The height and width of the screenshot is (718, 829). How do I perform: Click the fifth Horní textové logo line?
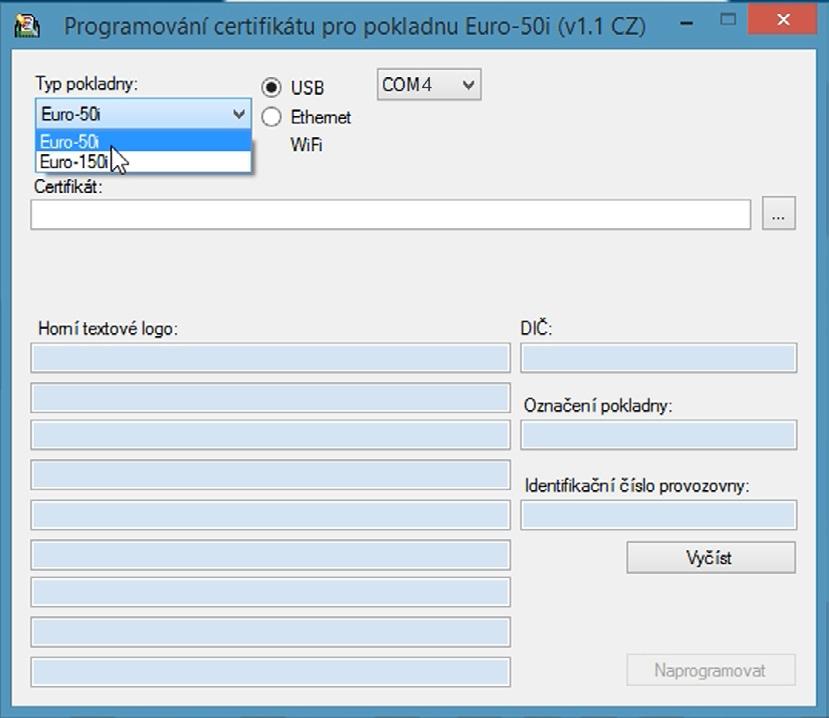click(271, 514)
